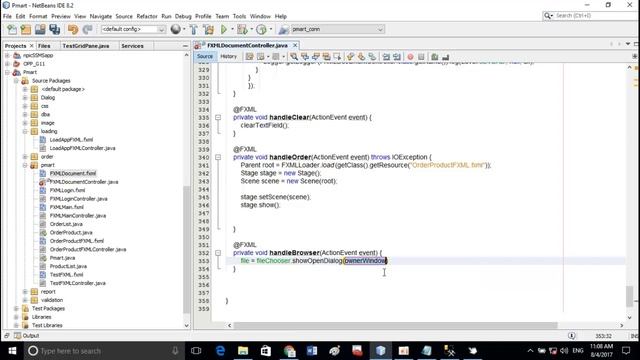Expand the Test Packages node
This screenshot has width=640, height=360.
coord(16,309)
